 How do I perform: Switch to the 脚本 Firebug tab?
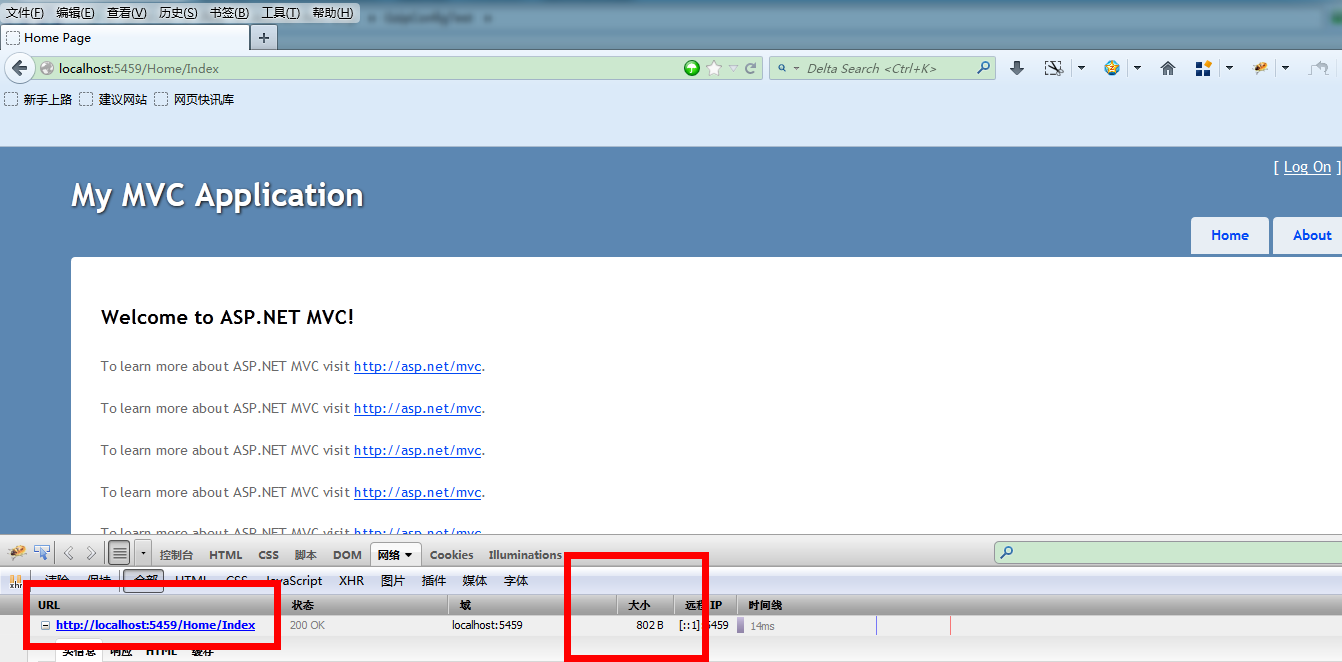[306, 555]
